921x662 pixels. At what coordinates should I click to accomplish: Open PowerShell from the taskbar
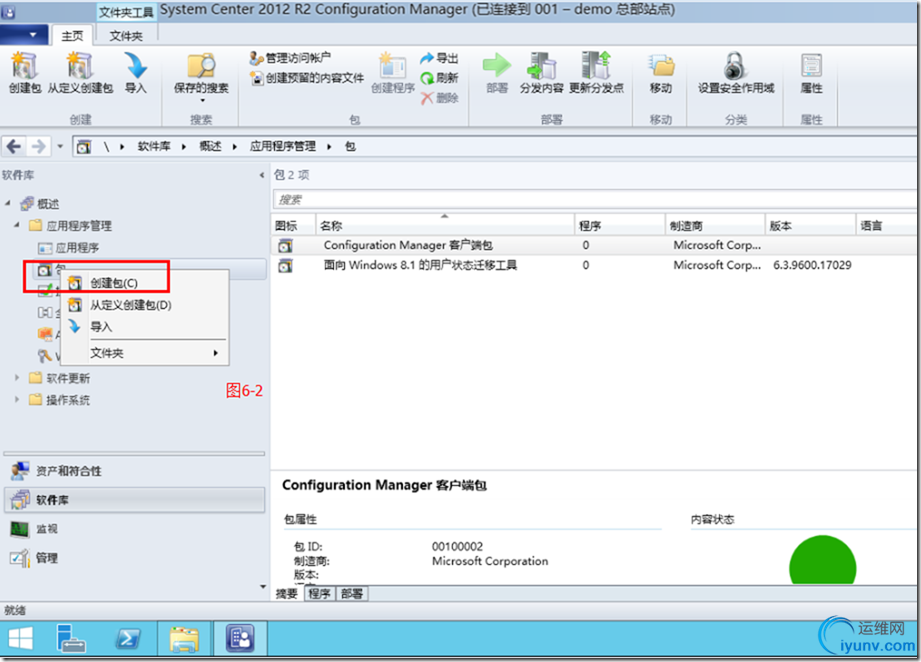(129, 639)
